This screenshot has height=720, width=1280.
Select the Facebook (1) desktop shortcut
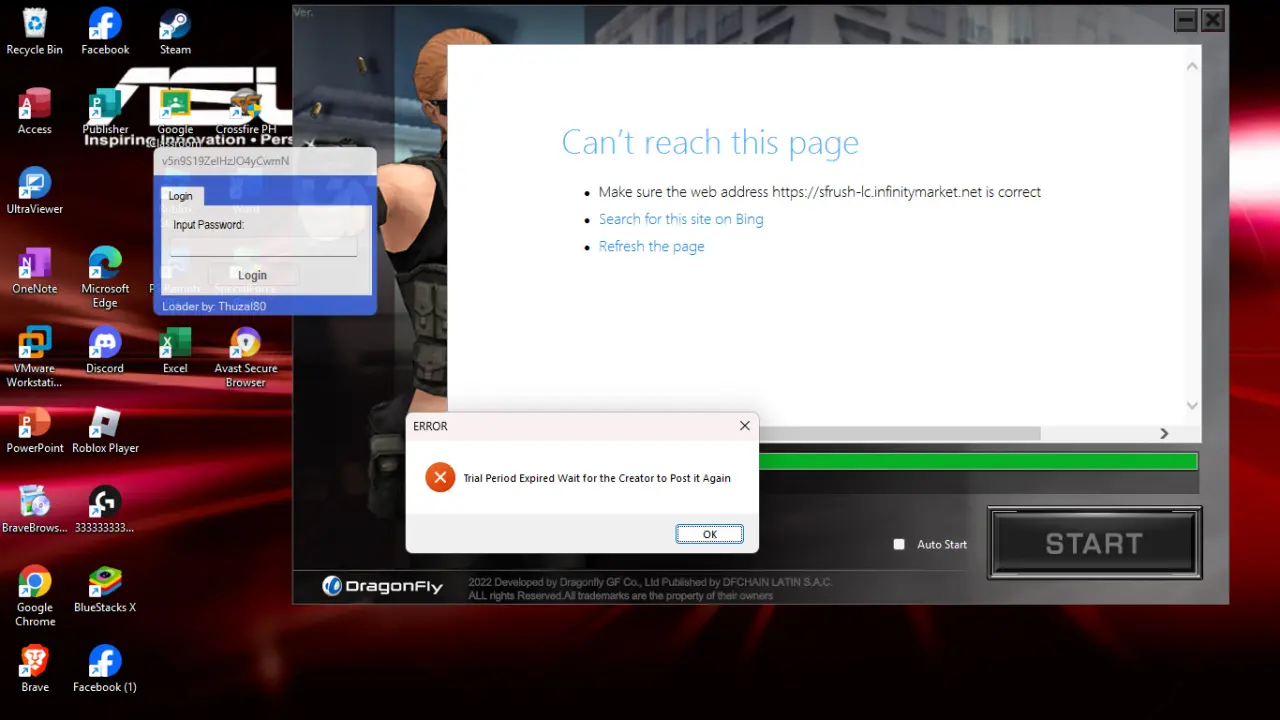pyautogui.click(x=105, y=670)
